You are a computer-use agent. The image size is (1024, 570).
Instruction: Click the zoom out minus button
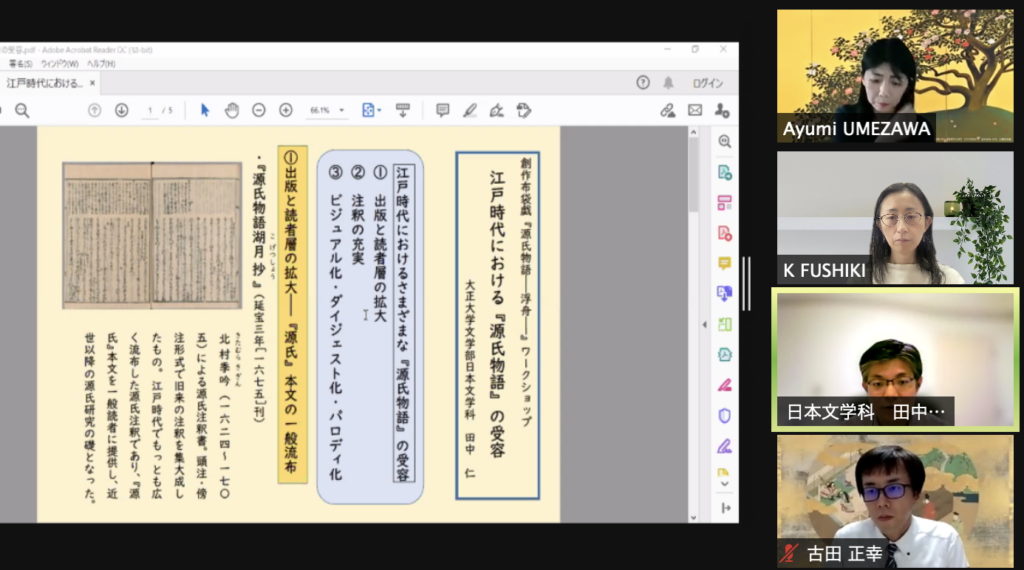259,110
